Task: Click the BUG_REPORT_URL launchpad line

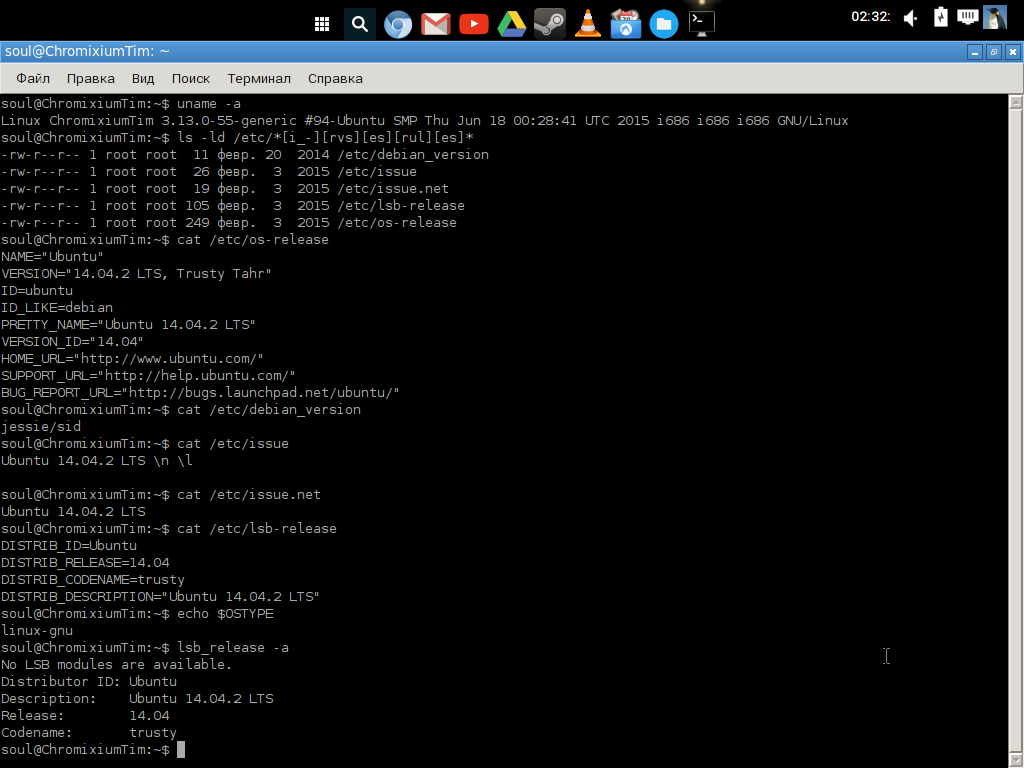Action: coord(200,392)
